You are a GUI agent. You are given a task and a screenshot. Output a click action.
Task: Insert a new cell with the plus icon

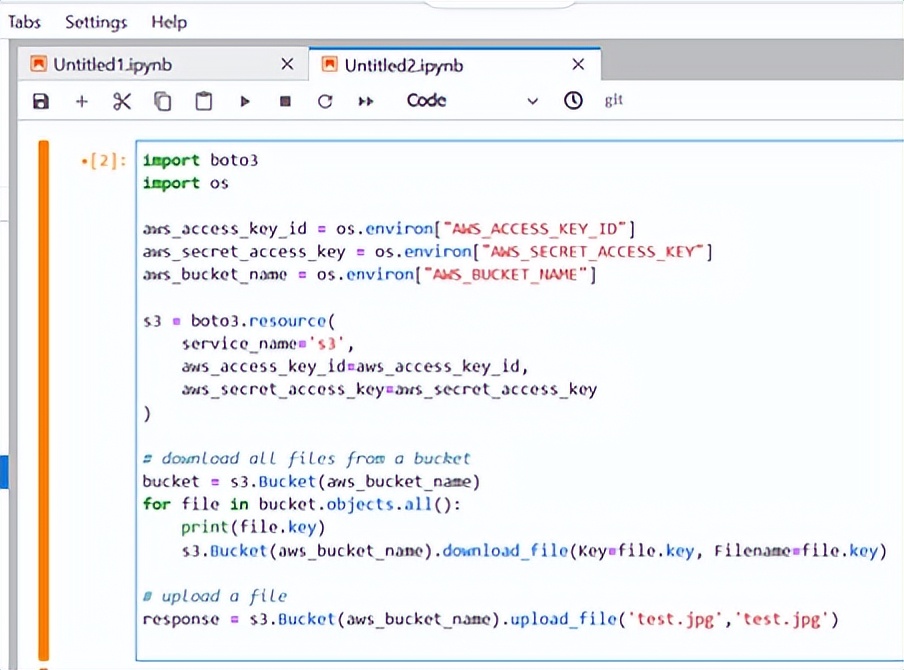tap(81, 100)
